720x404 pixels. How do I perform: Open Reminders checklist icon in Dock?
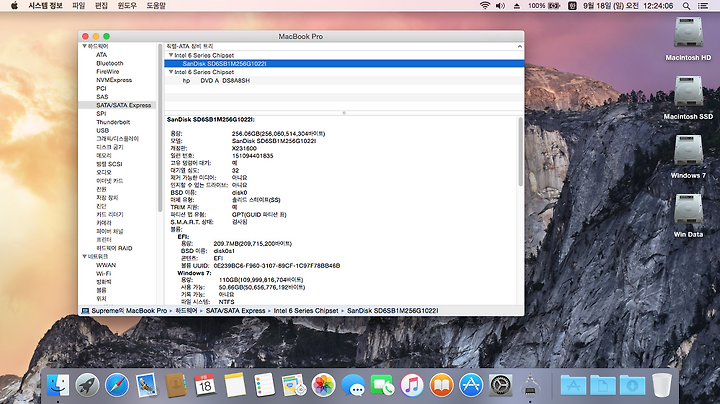click(264, 385)
